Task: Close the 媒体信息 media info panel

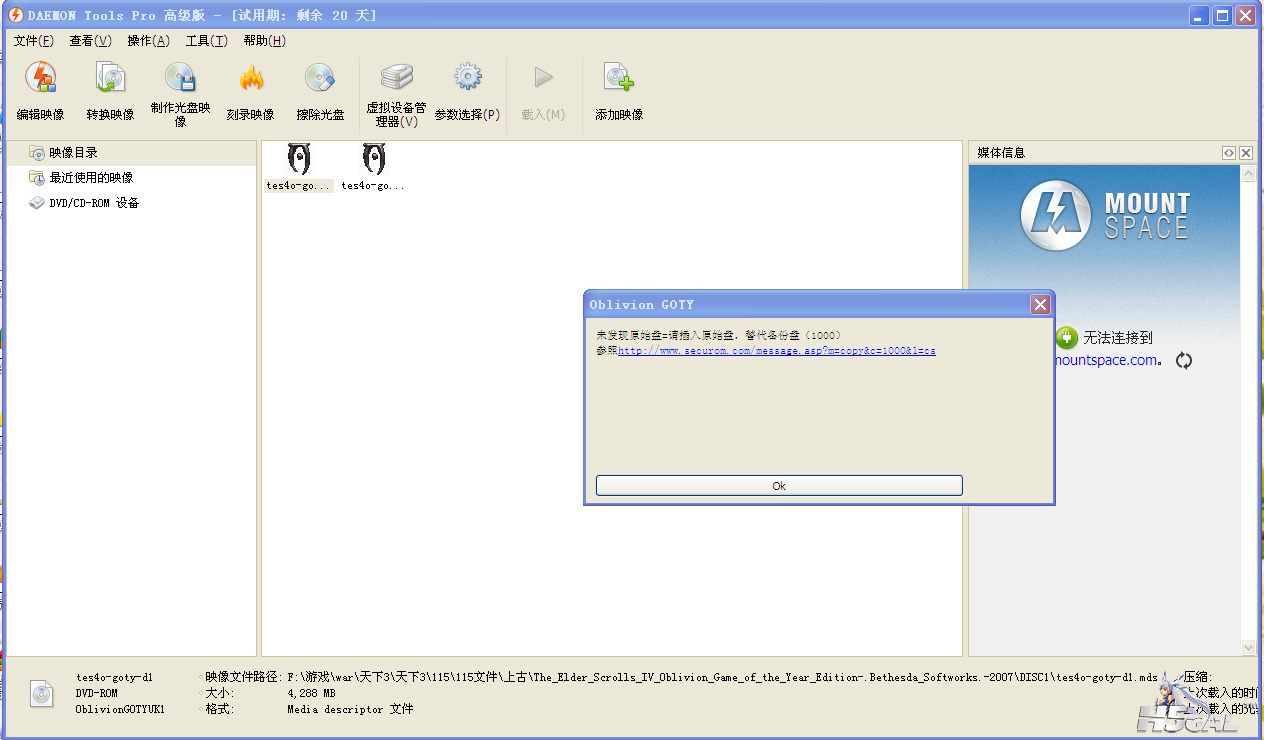Action: (1246, 153)
